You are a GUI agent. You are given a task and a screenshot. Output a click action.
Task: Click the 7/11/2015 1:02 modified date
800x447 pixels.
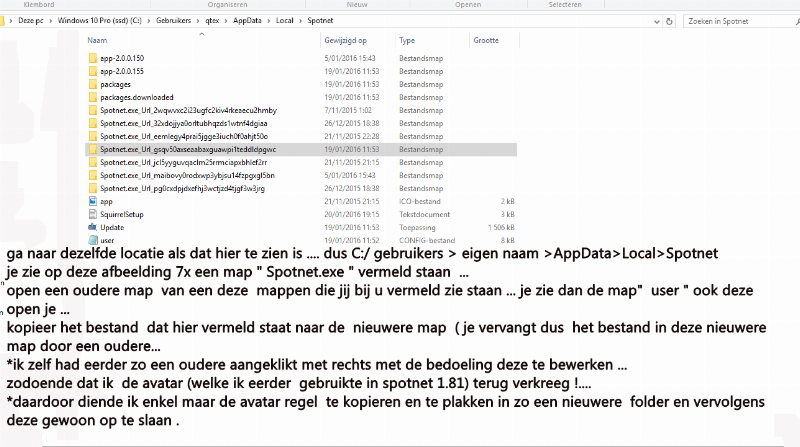coord(348,110)
